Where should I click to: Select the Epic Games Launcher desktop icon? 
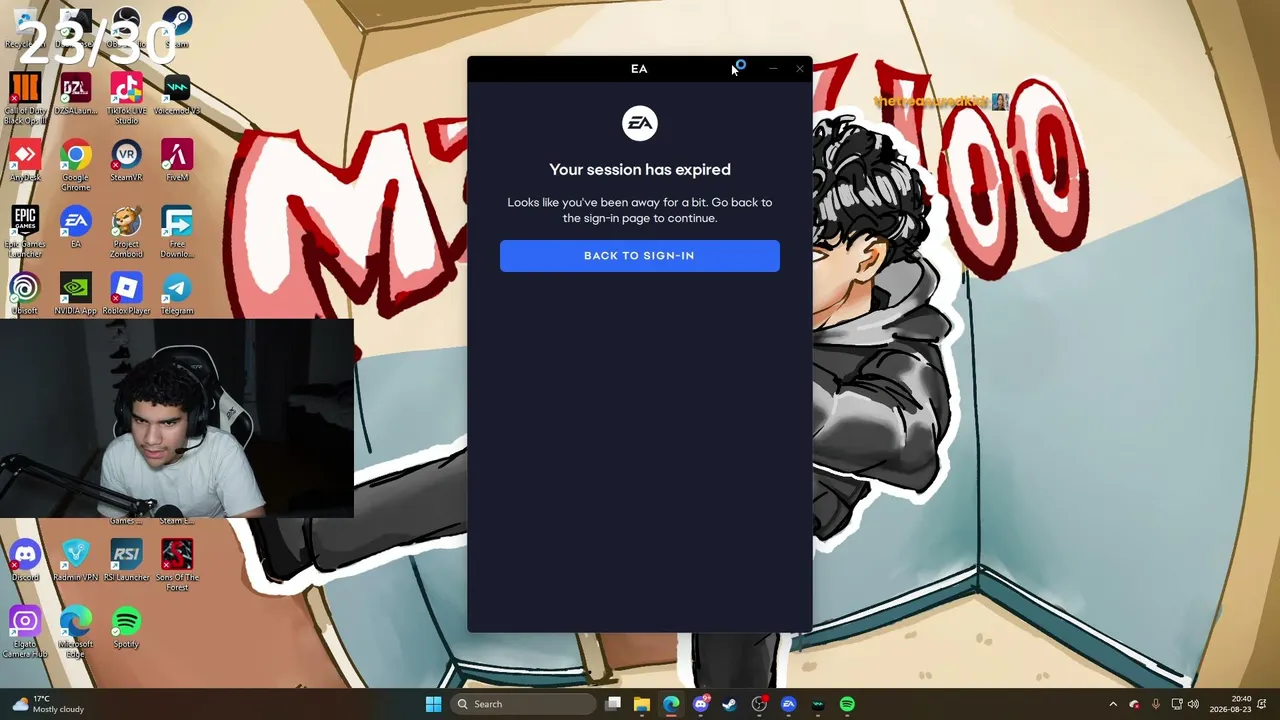coord(25,232)
